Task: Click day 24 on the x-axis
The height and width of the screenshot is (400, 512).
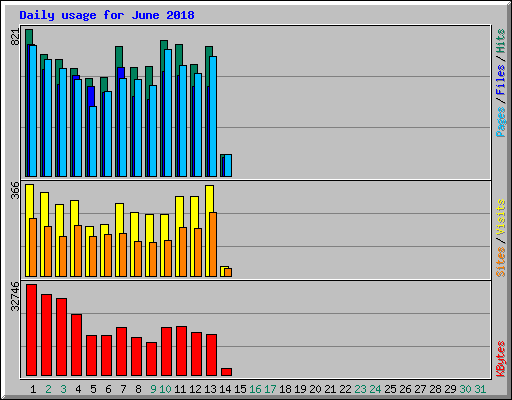Action: point(375,389)
